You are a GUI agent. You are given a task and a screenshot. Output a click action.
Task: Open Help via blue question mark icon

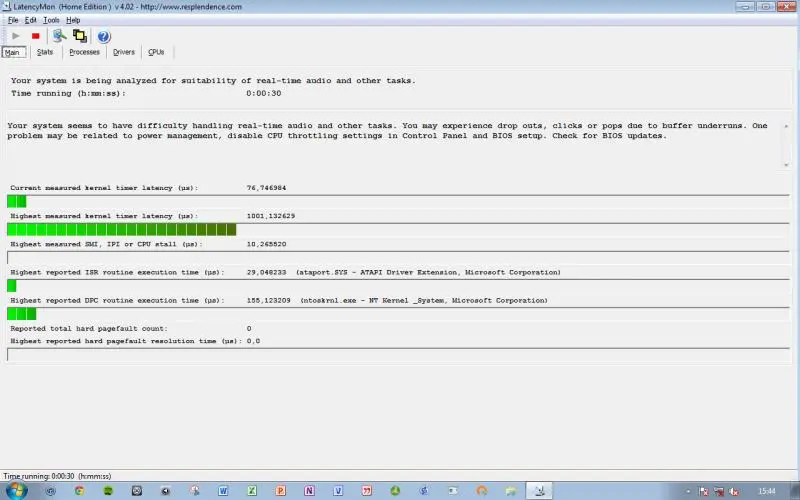(104, 36)
